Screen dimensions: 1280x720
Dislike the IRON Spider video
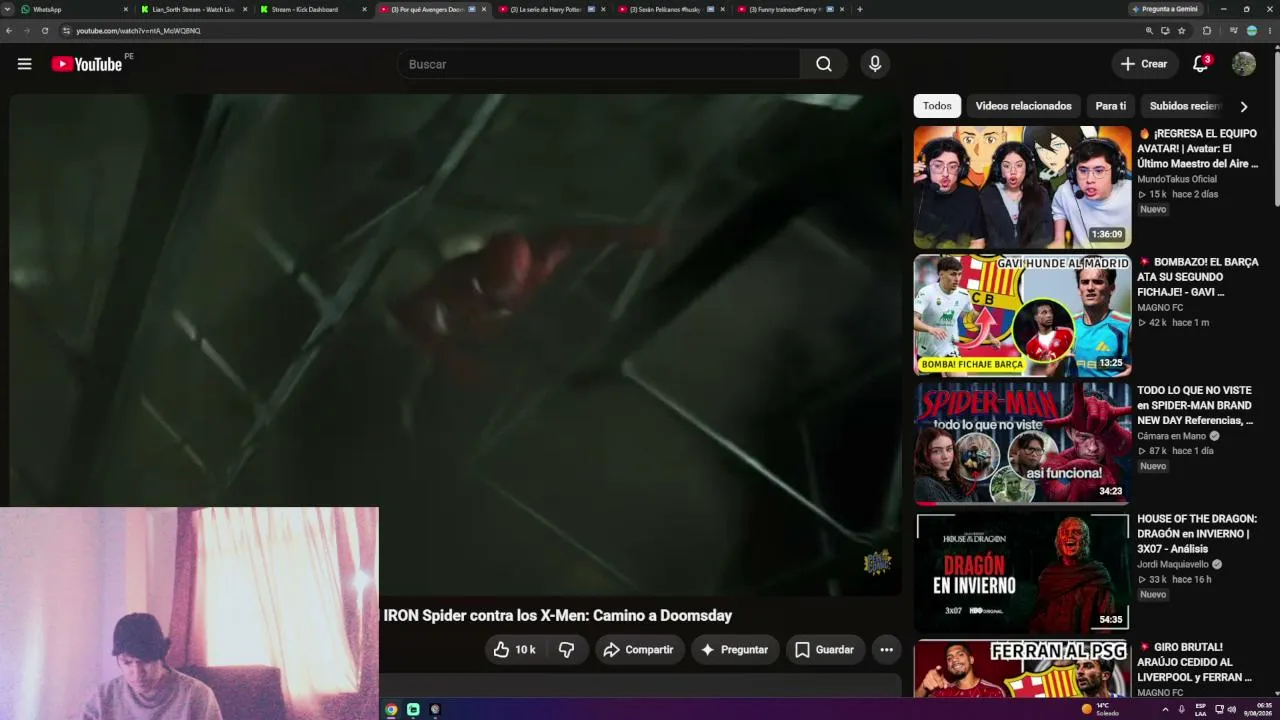(566, 650)
